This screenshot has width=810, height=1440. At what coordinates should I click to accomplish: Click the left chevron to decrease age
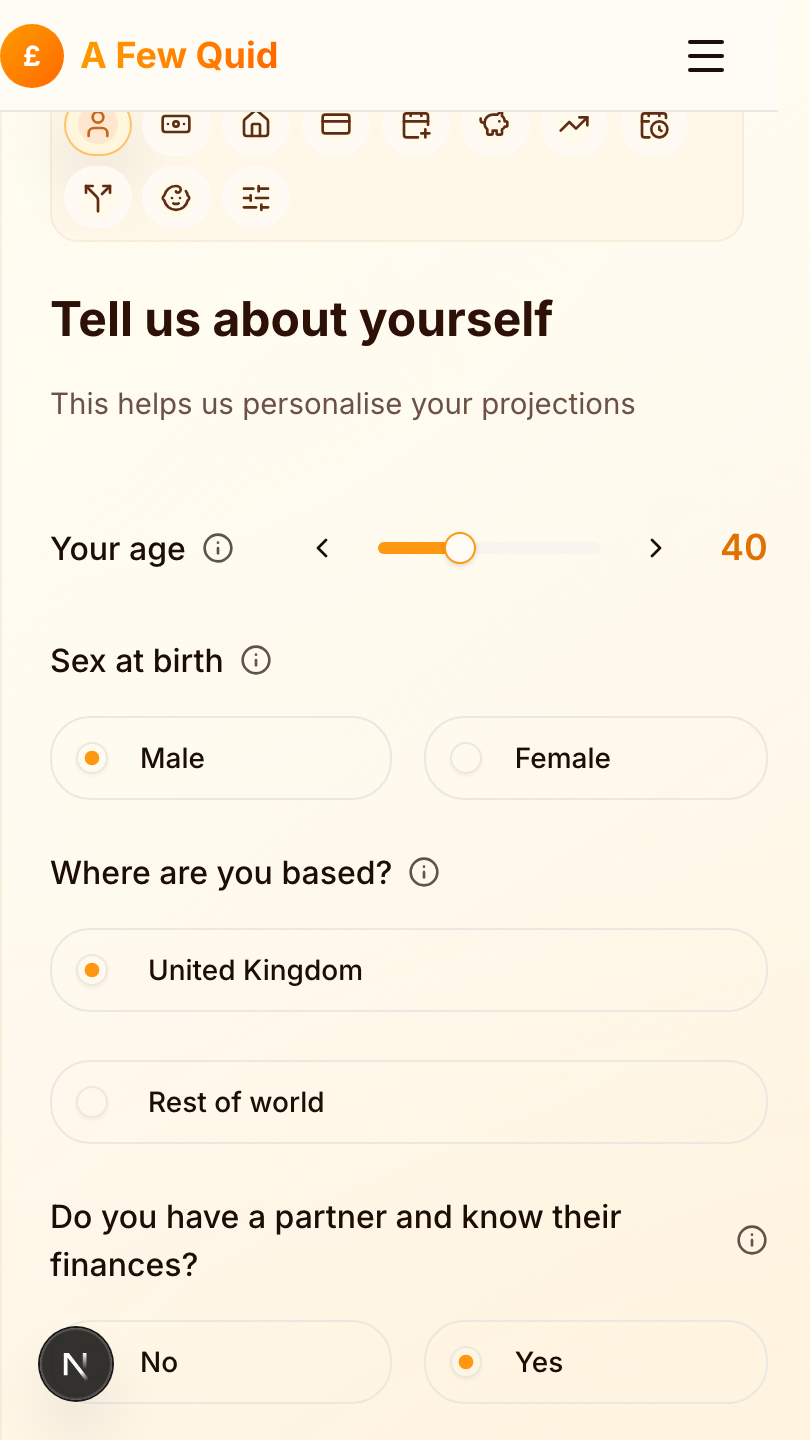click(x=322, y=548)
